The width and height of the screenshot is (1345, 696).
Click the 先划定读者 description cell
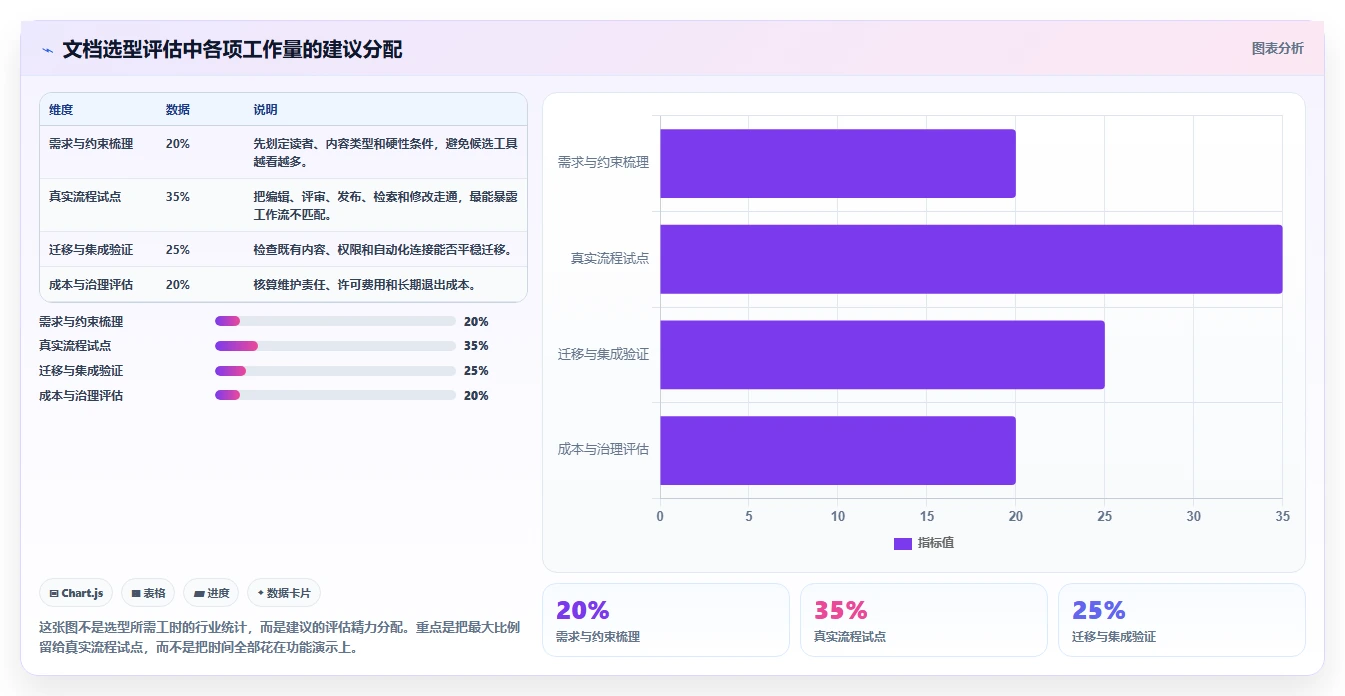[x=386, y=153]
